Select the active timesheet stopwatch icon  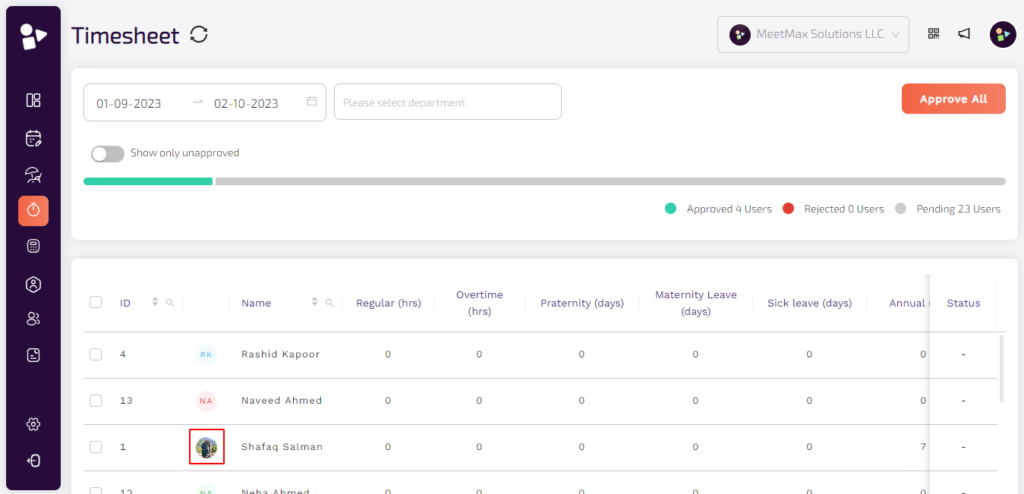tap(33, 210)
